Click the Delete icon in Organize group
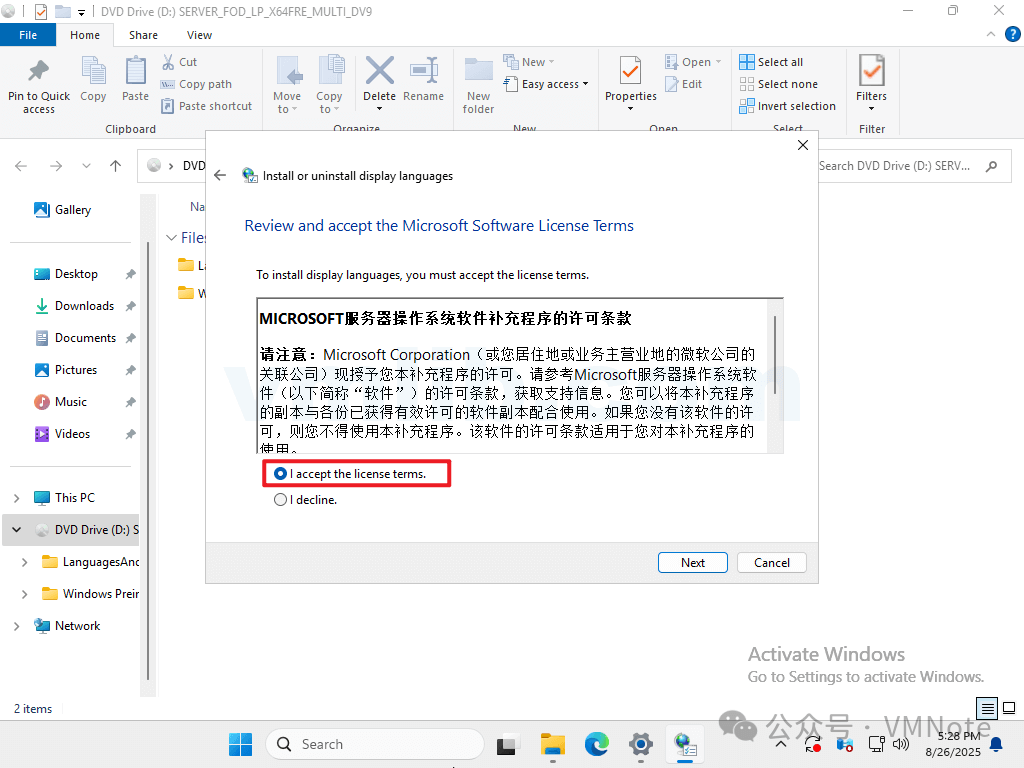Image resolution: width=1024 pixels, height=768 pixels. (x=379, y=72)
